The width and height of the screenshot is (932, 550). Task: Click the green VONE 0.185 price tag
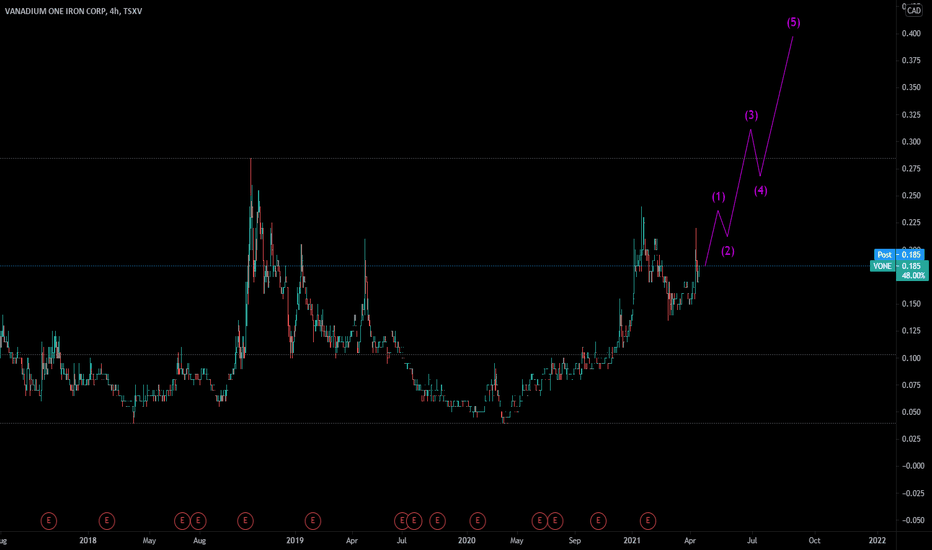click(x=898, y=266)
